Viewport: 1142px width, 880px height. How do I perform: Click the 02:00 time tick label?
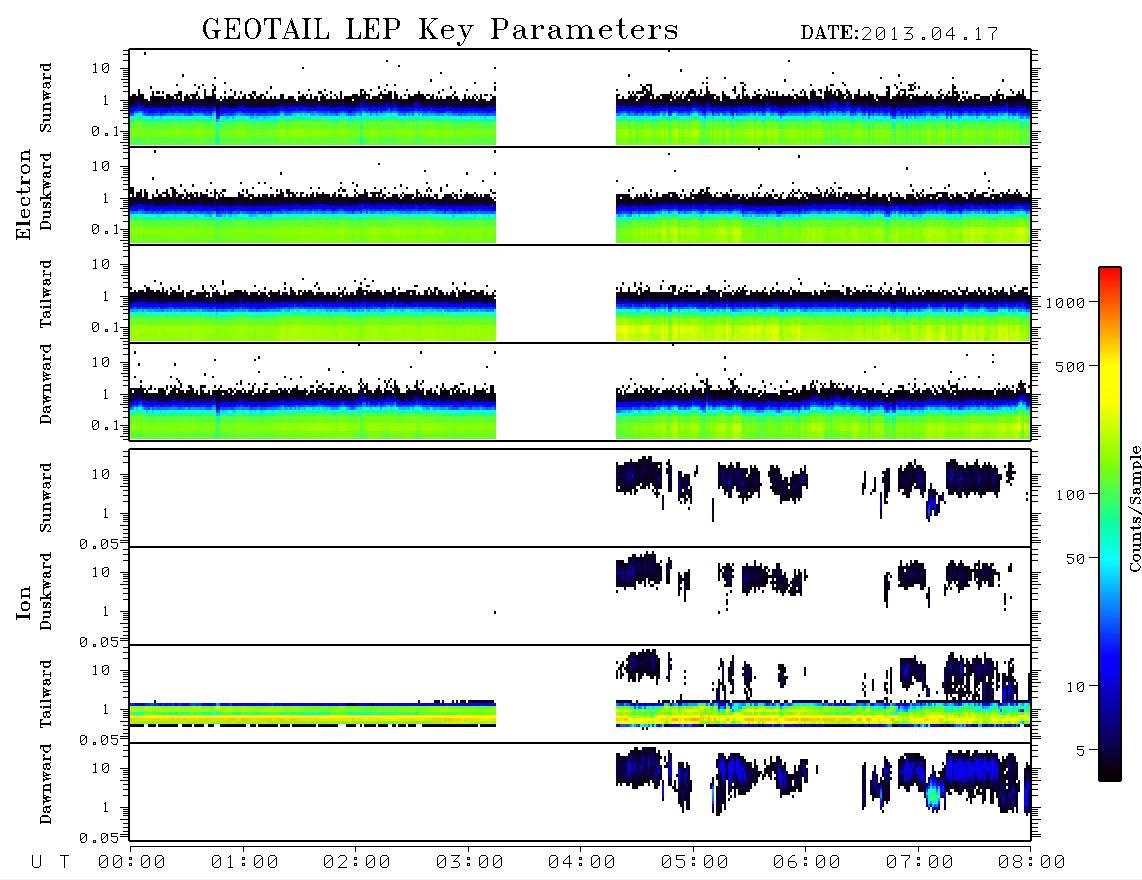pos(357,862)
